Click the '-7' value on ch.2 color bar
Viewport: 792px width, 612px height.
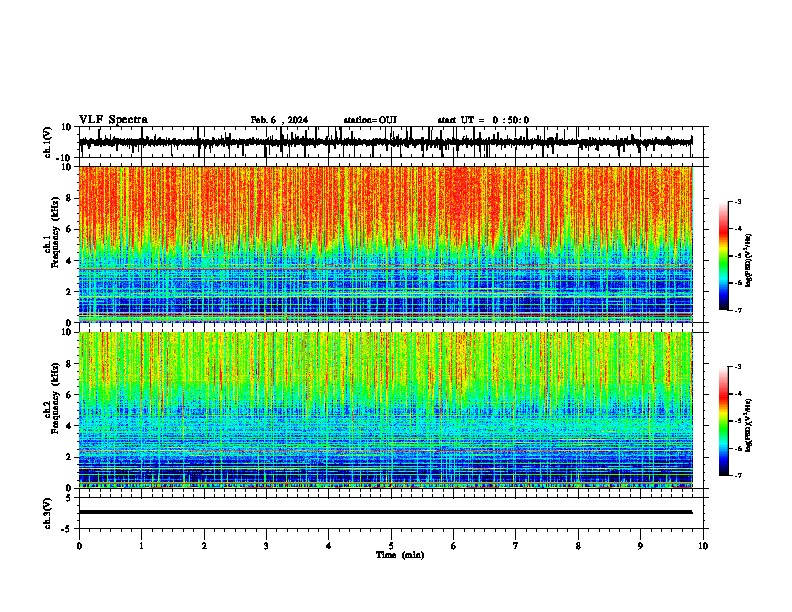pos(738,475)
